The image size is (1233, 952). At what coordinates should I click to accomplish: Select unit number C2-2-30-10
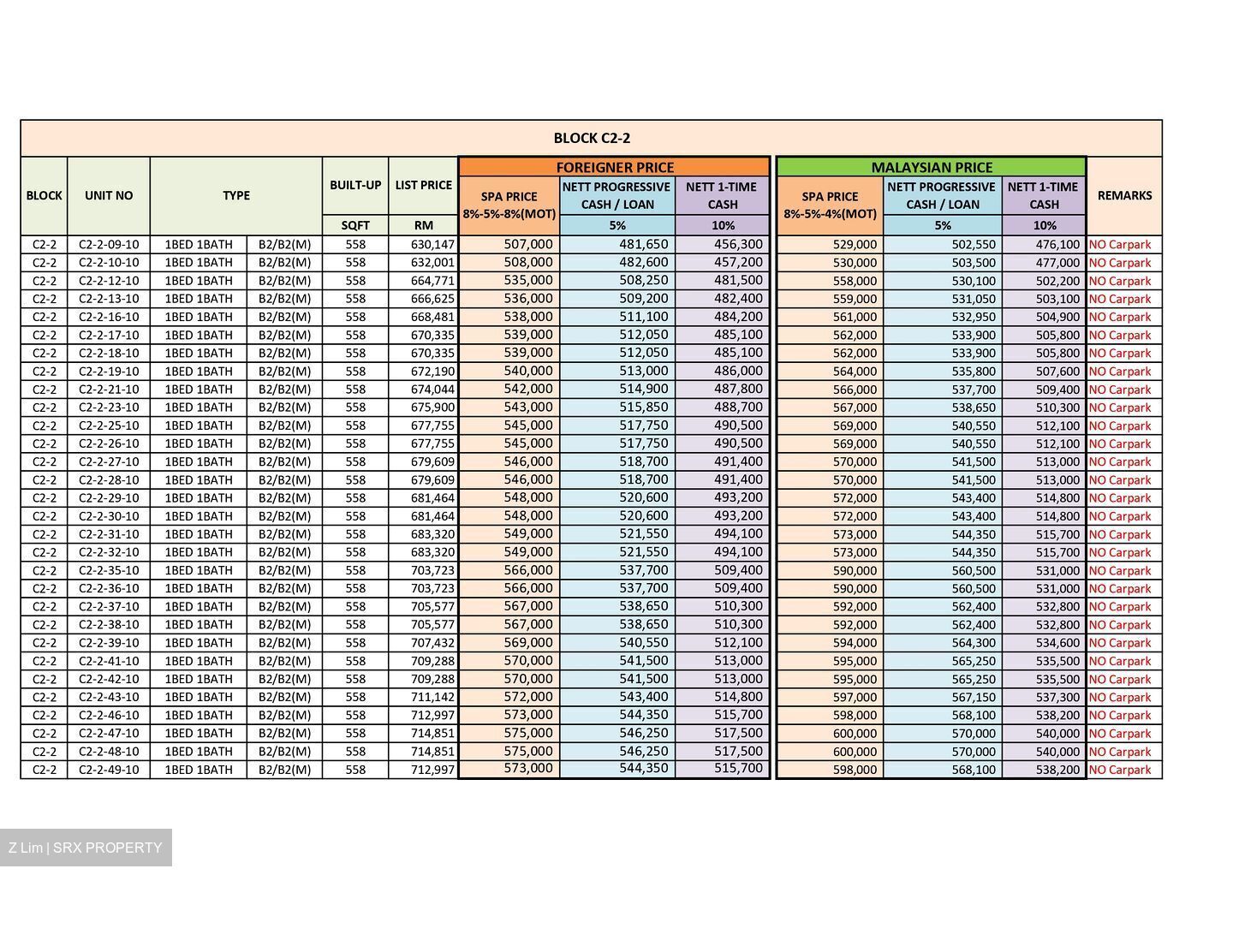click(x=109, y=516)
